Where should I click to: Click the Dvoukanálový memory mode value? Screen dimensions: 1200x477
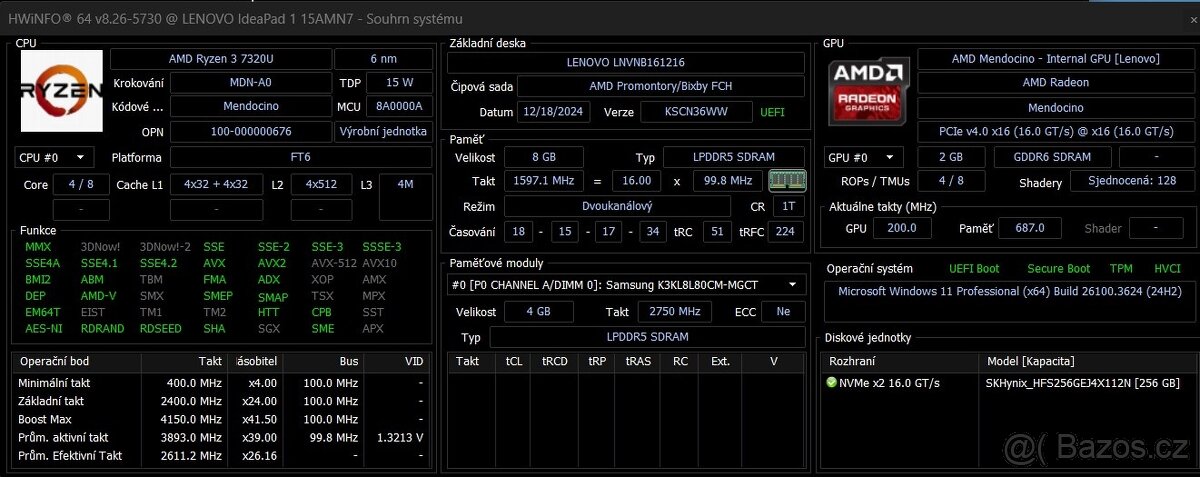pos(617,206)
